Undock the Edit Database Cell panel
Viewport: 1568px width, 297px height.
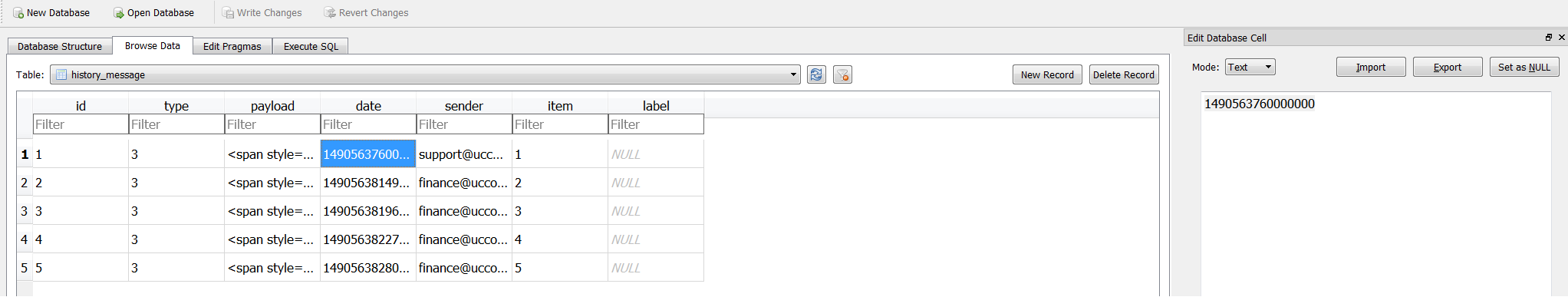(1548, 37)
